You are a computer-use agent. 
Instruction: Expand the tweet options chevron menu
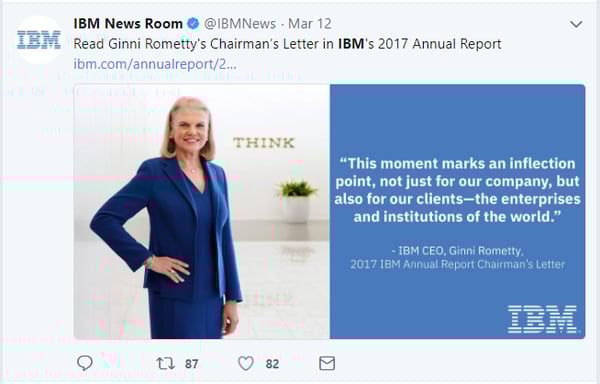point(576,24)
